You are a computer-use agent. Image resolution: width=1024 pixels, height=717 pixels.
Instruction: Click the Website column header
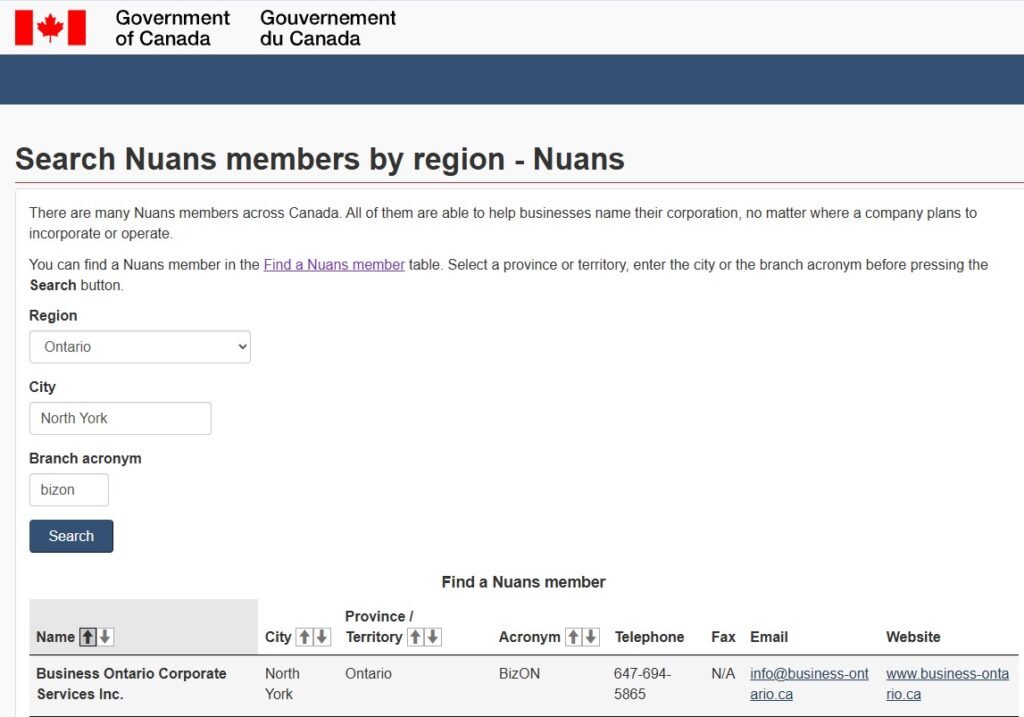[913, 637]
